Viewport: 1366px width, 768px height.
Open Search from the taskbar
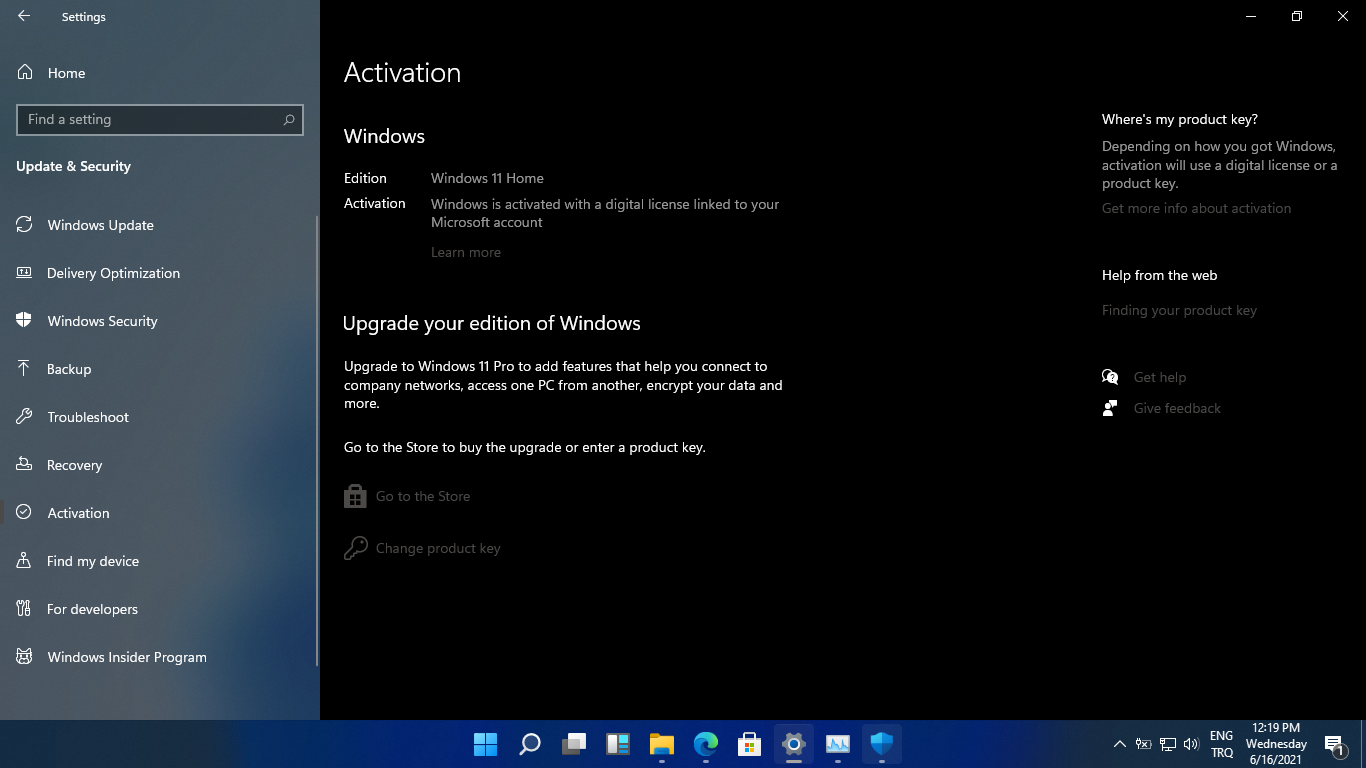[530, 744]
